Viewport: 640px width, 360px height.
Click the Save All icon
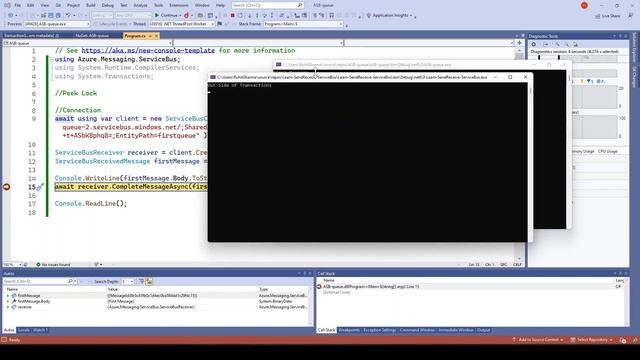point(58,15)
